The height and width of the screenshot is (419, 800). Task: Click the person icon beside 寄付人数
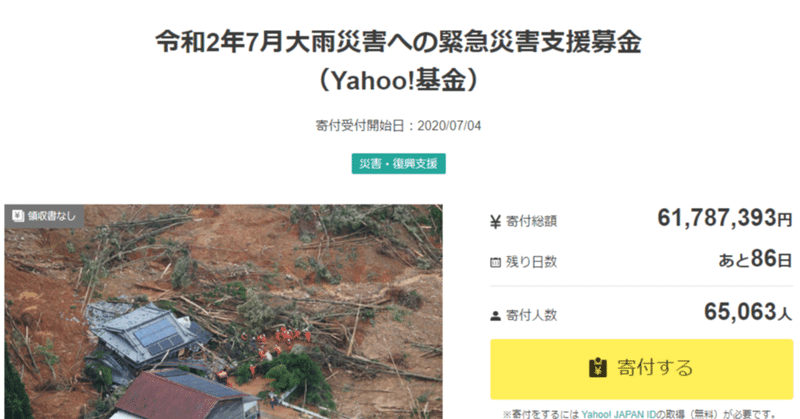495,316
